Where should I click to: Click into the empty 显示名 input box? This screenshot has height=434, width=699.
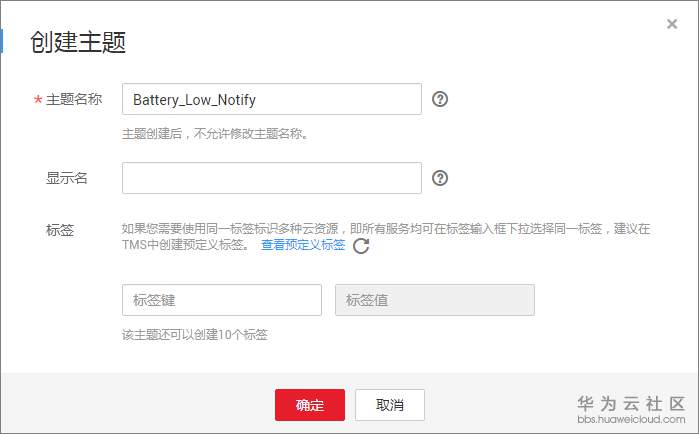[271, 178]
